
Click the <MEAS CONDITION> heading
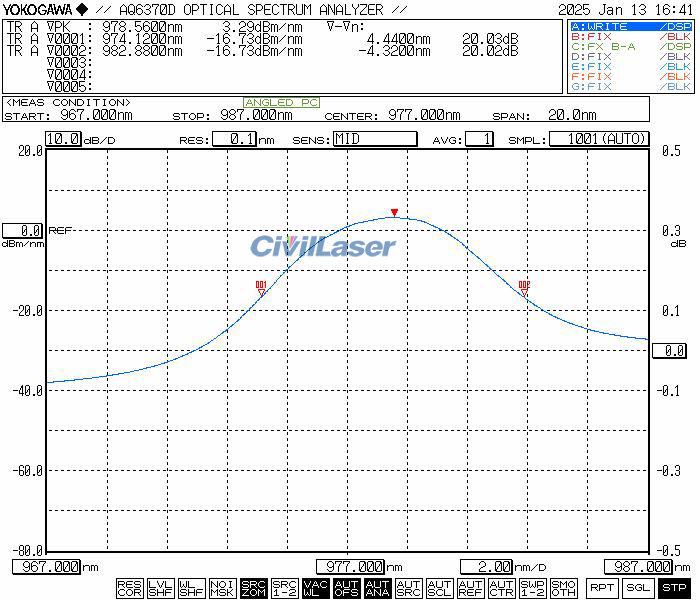click(x=68, y=103)
